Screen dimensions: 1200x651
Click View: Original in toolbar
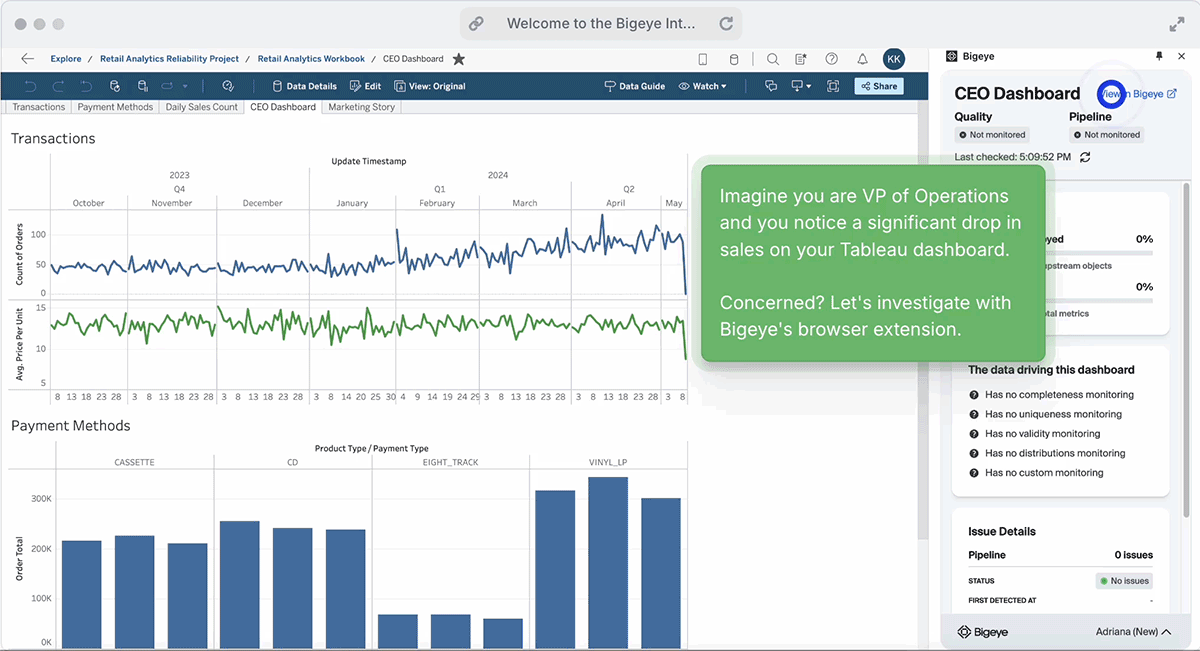point(430,86)
